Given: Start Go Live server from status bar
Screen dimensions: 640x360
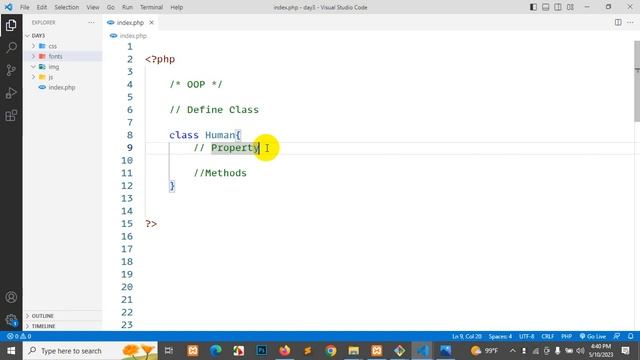Looking at the screenshot, I should [x=593, y=336].
